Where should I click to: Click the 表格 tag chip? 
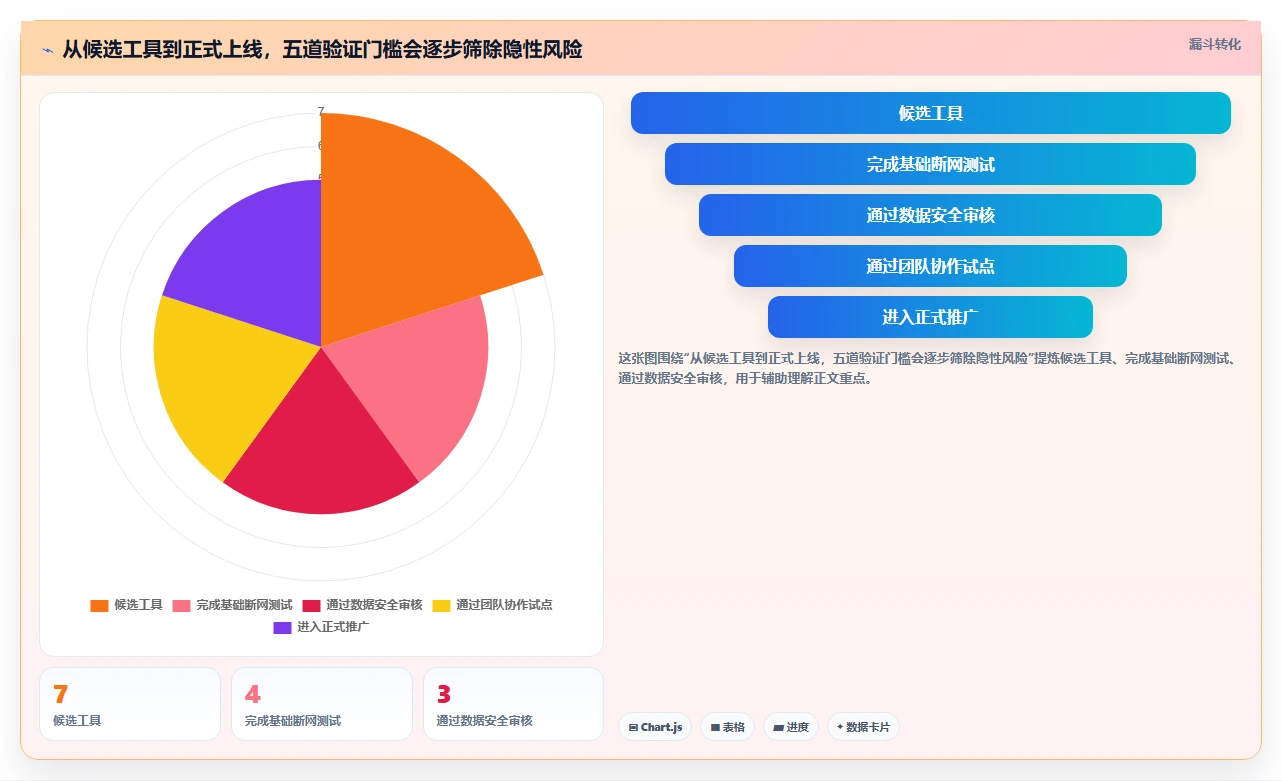click(x=727, y=727)
